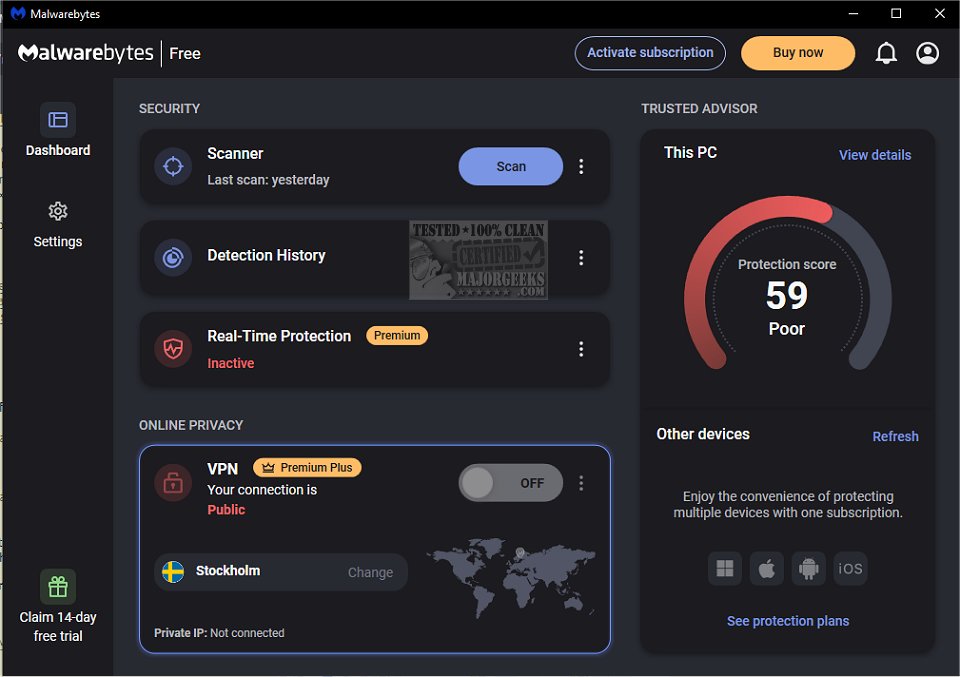This screenshot has width=960, height=677.
Task: Click the Scanner crosshair icon
Action: tap(173, 166)
